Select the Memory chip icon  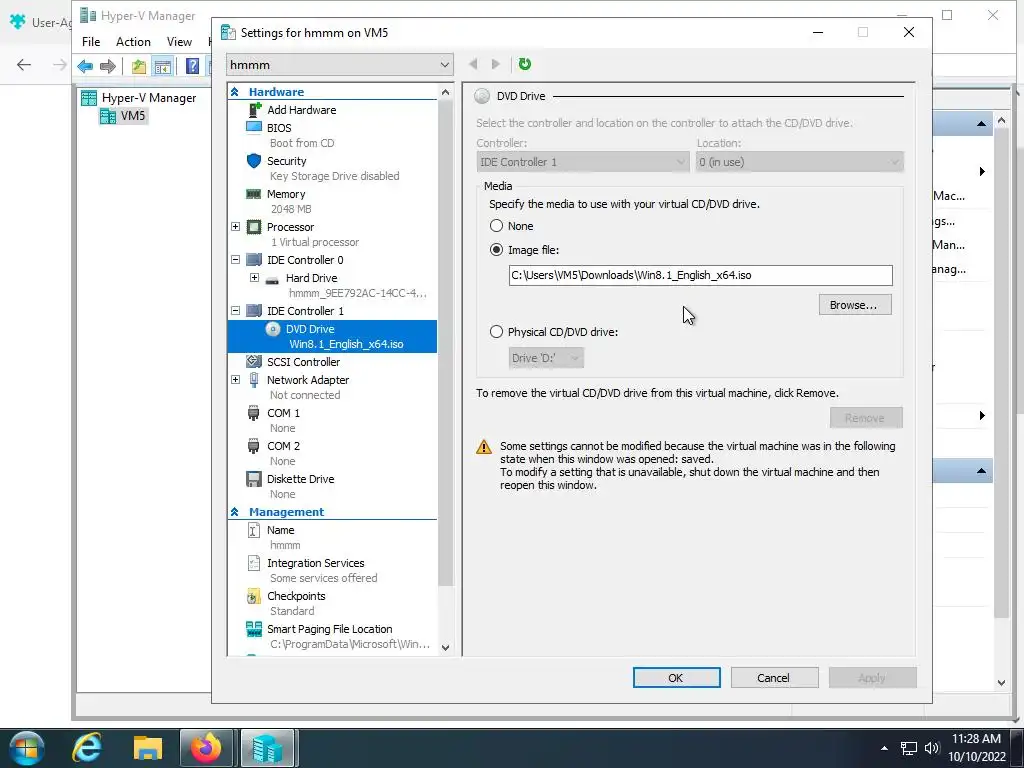coord(253,194)
